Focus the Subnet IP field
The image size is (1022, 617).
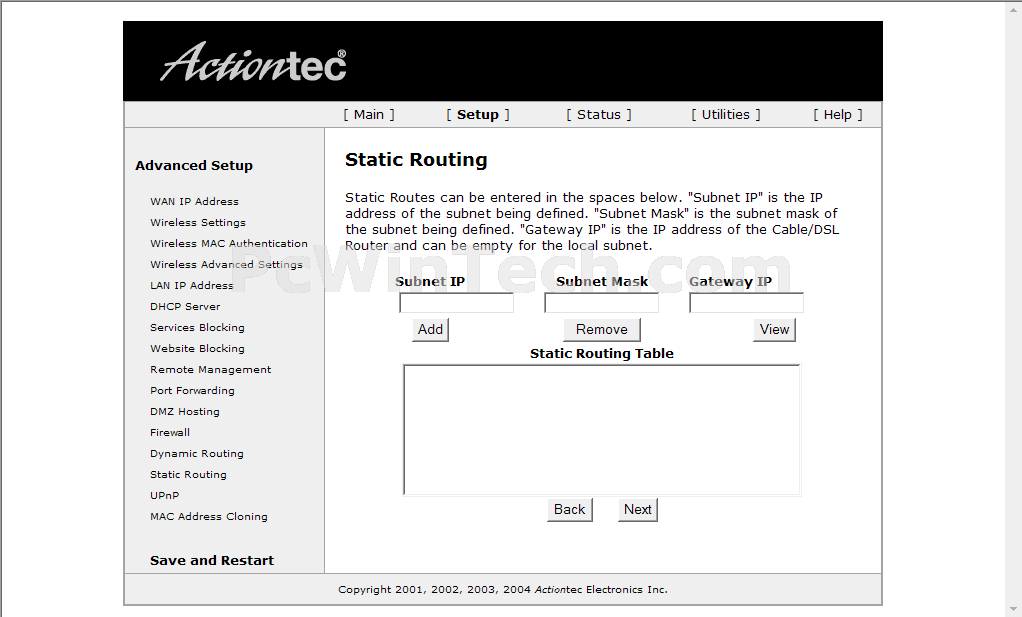(x=456, y=303)
